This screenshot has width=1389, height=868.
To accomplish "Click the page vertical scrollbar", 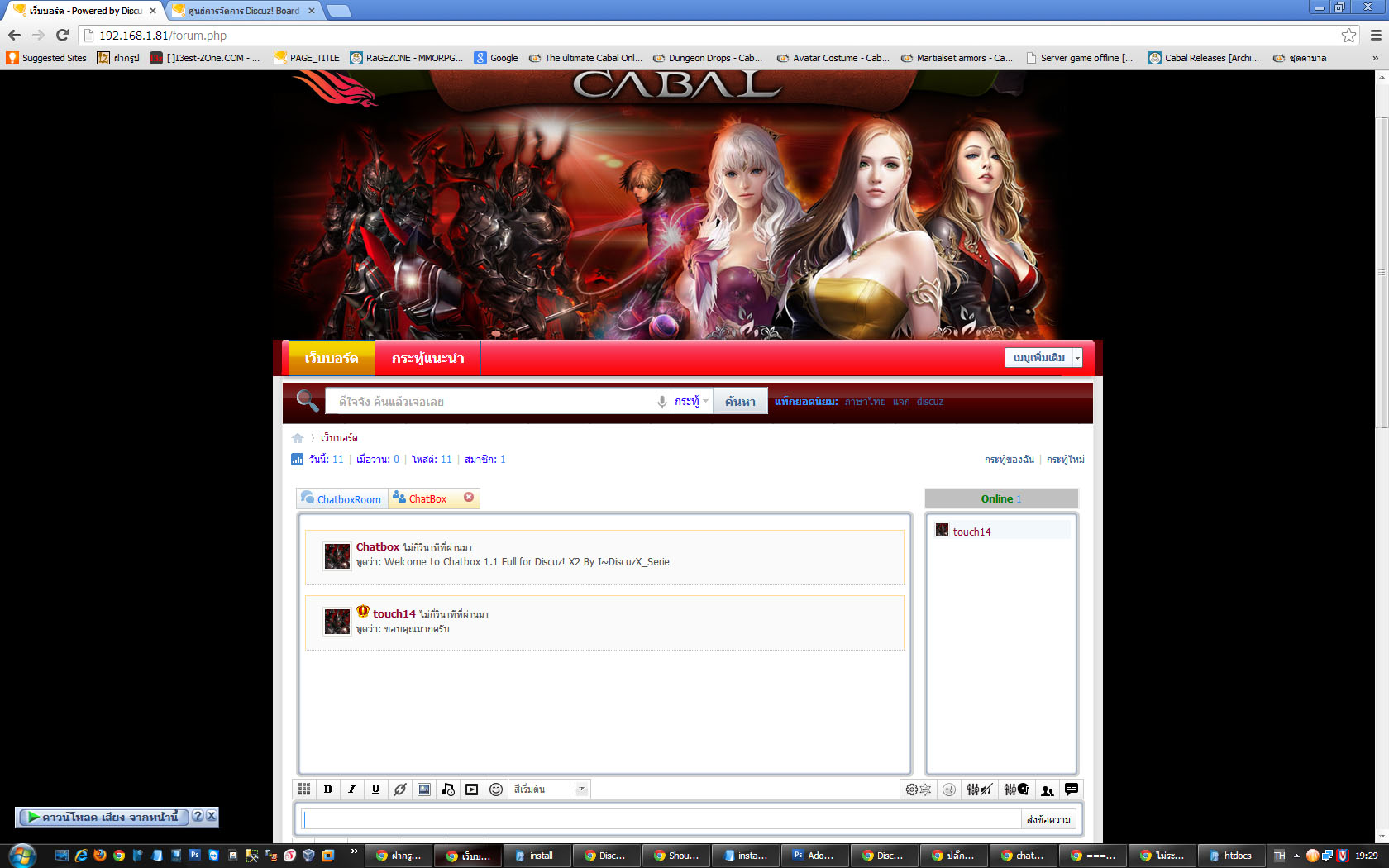I will (1382, 273).
